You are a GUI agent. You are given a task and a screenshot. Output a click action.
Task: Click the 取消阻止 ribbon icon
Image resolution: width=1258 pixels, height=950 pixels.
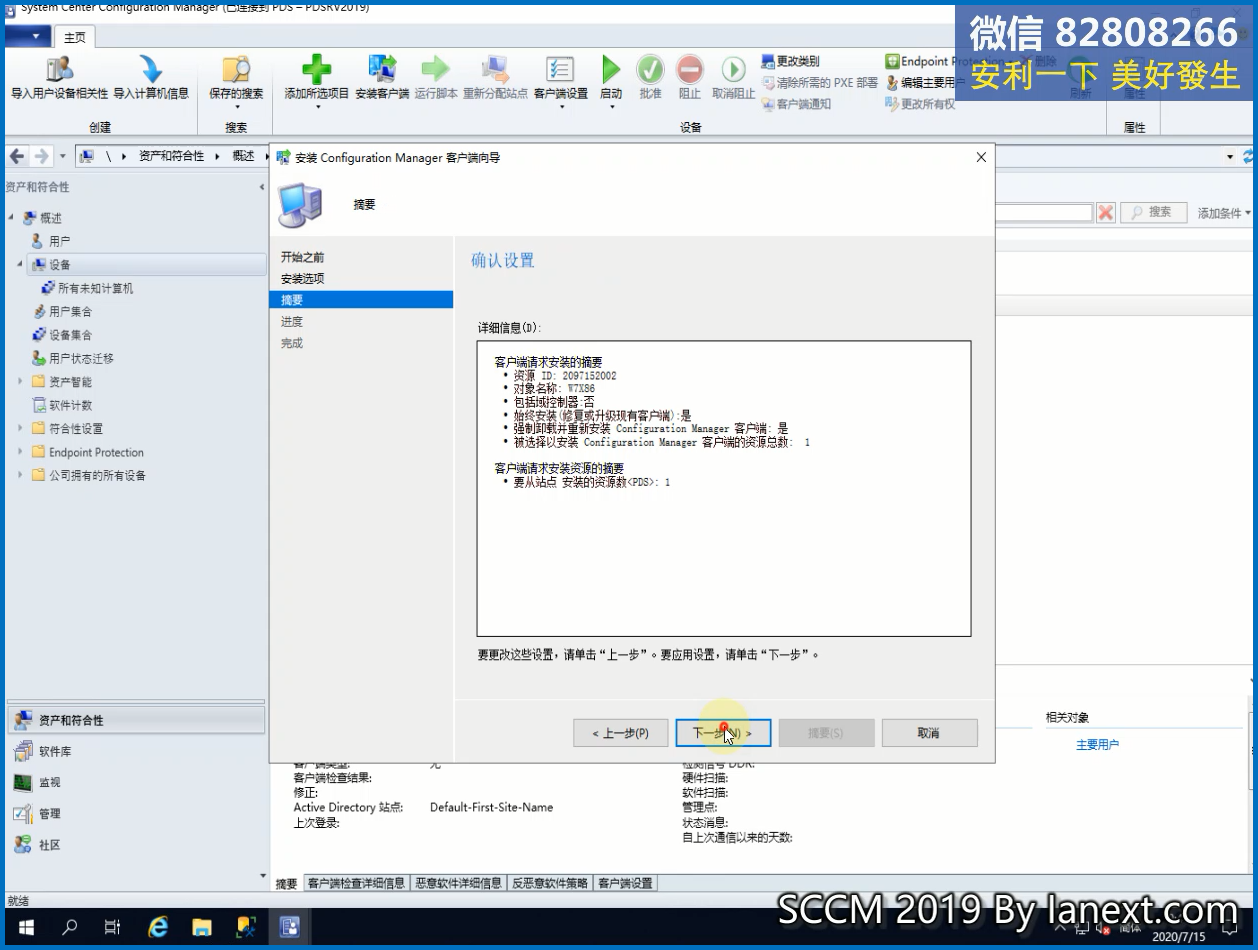point(734,69)
